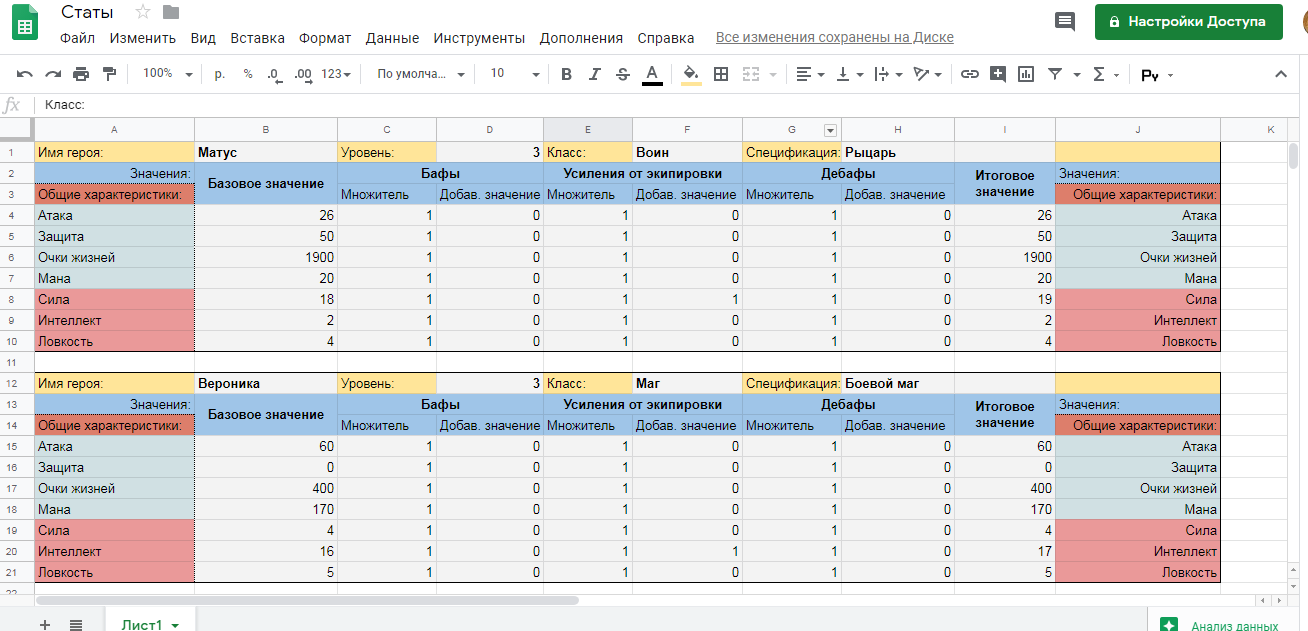Expand column G filter dropdown

(x=829, y=130)
